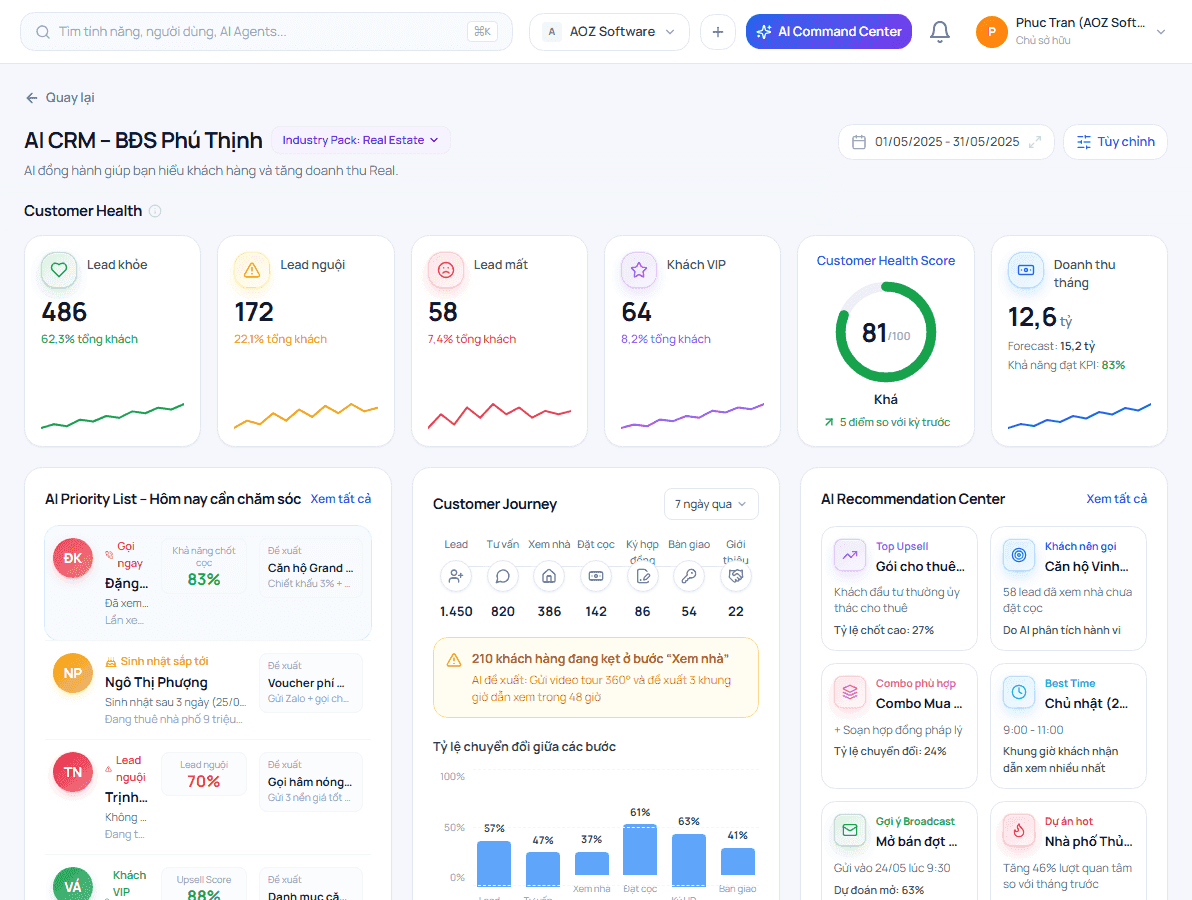Click the 57% conversion bar
The width and height of the screenshot is (1192, 900).
494,864
